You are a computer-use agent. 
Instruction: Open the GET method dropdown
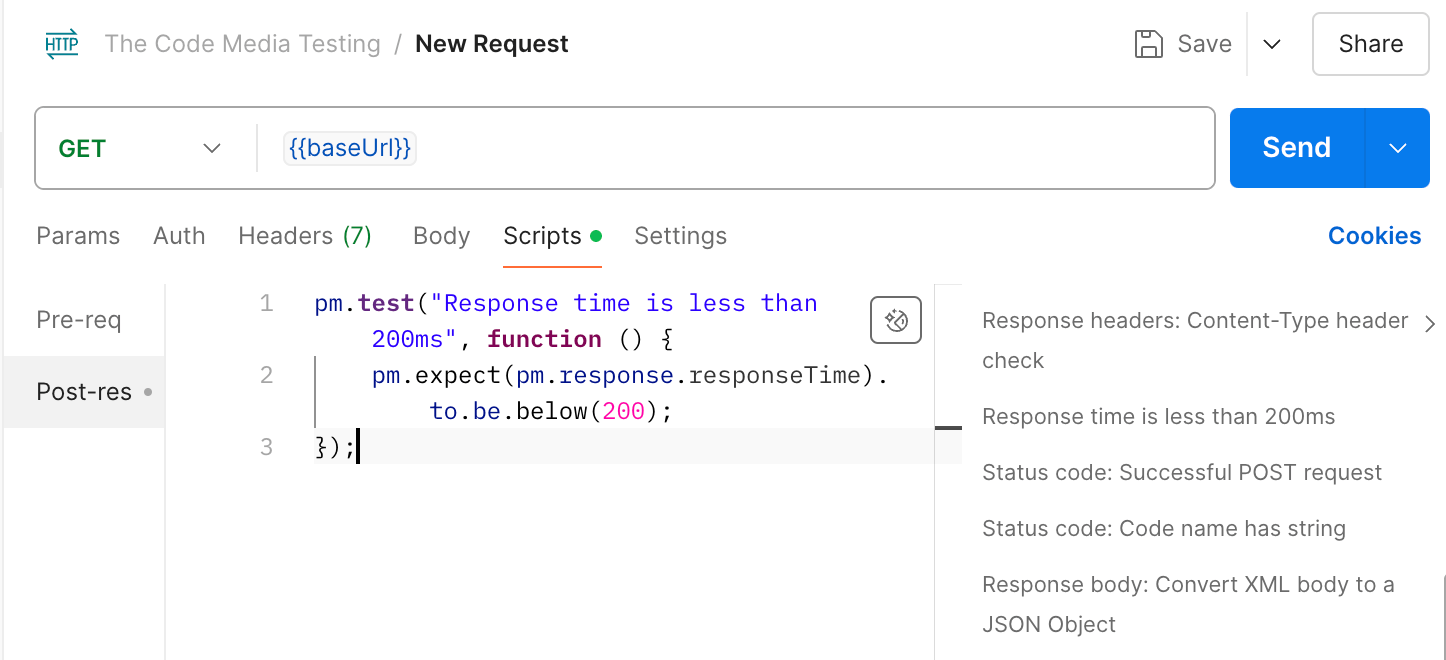coord(140,148)
